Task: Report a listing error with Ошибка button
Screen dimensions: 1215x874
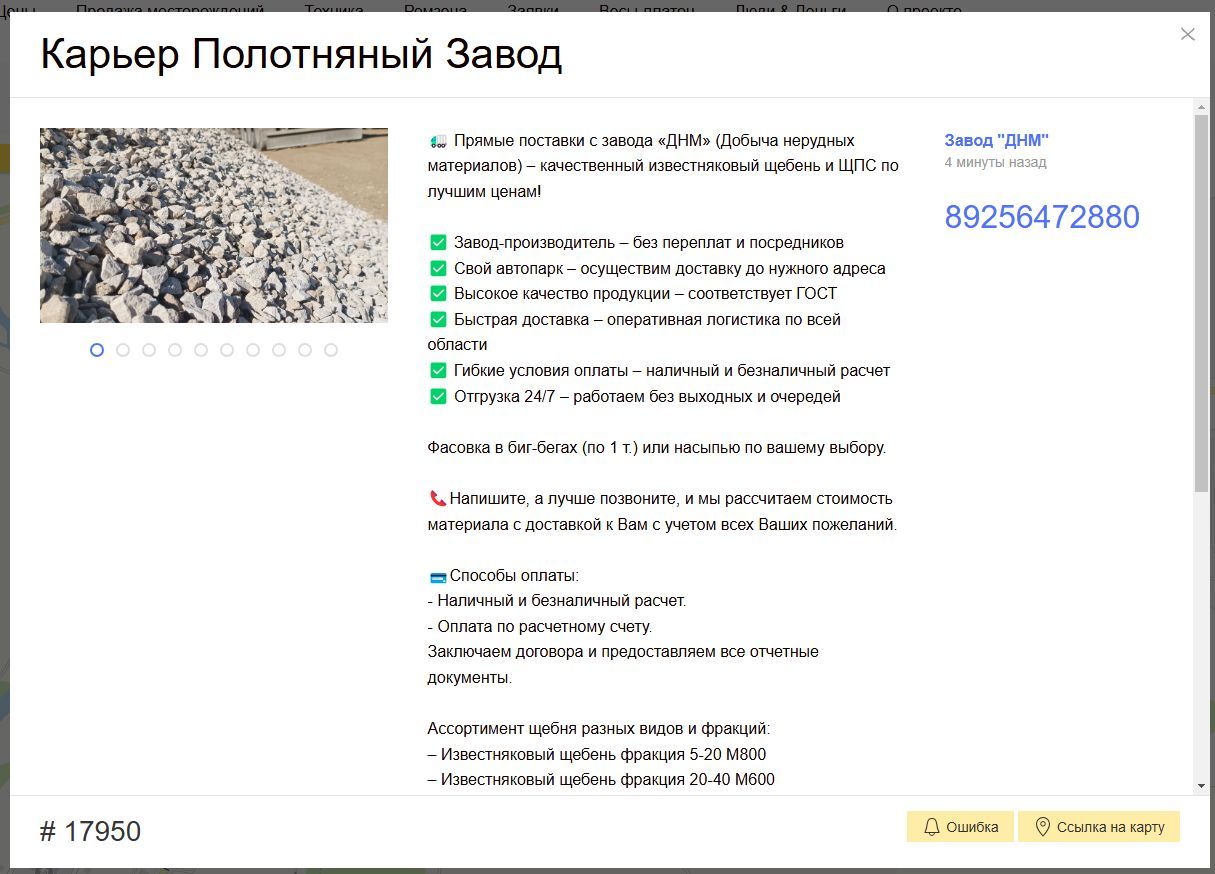Action: [960, 827]
